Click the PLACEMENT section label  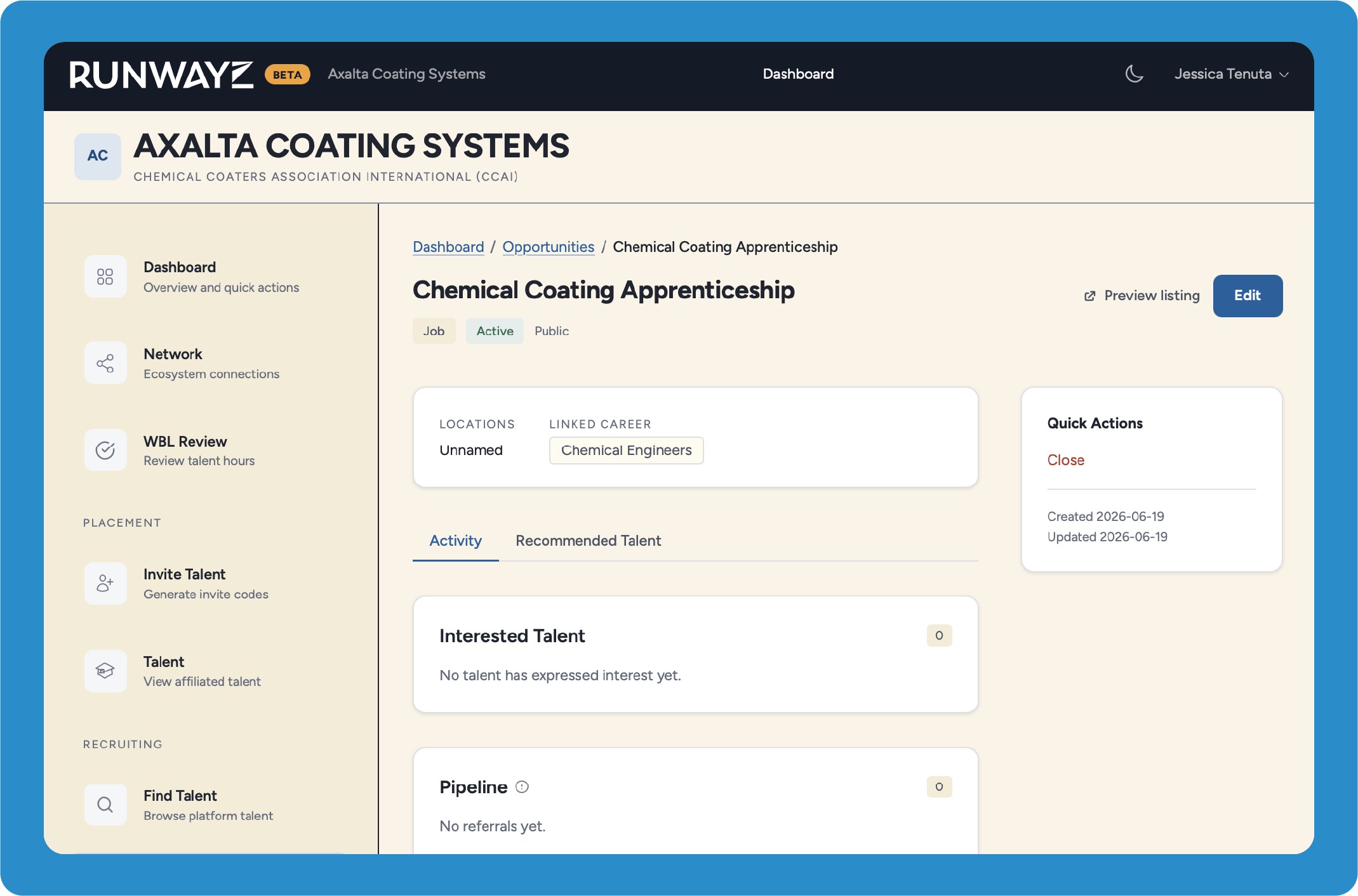click(122, 523)
